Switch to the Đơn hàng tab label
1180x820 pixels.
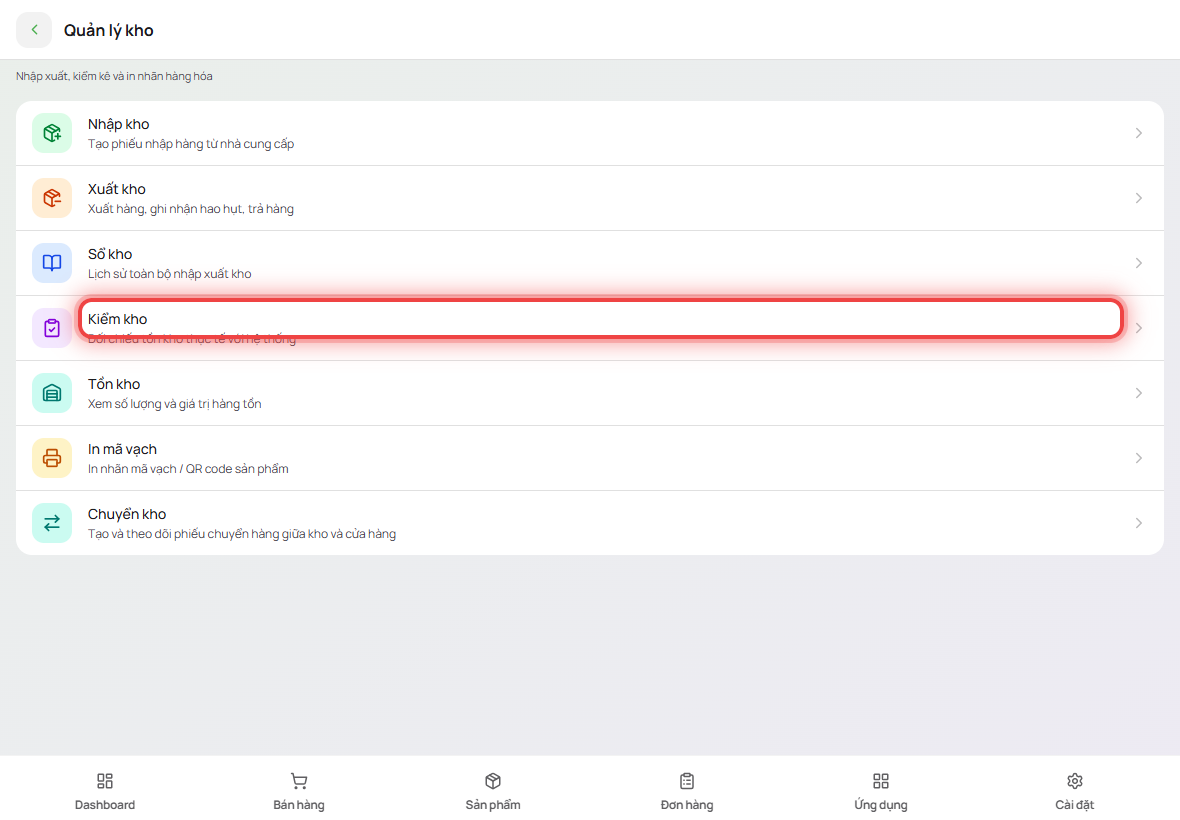tap(687, 805)
